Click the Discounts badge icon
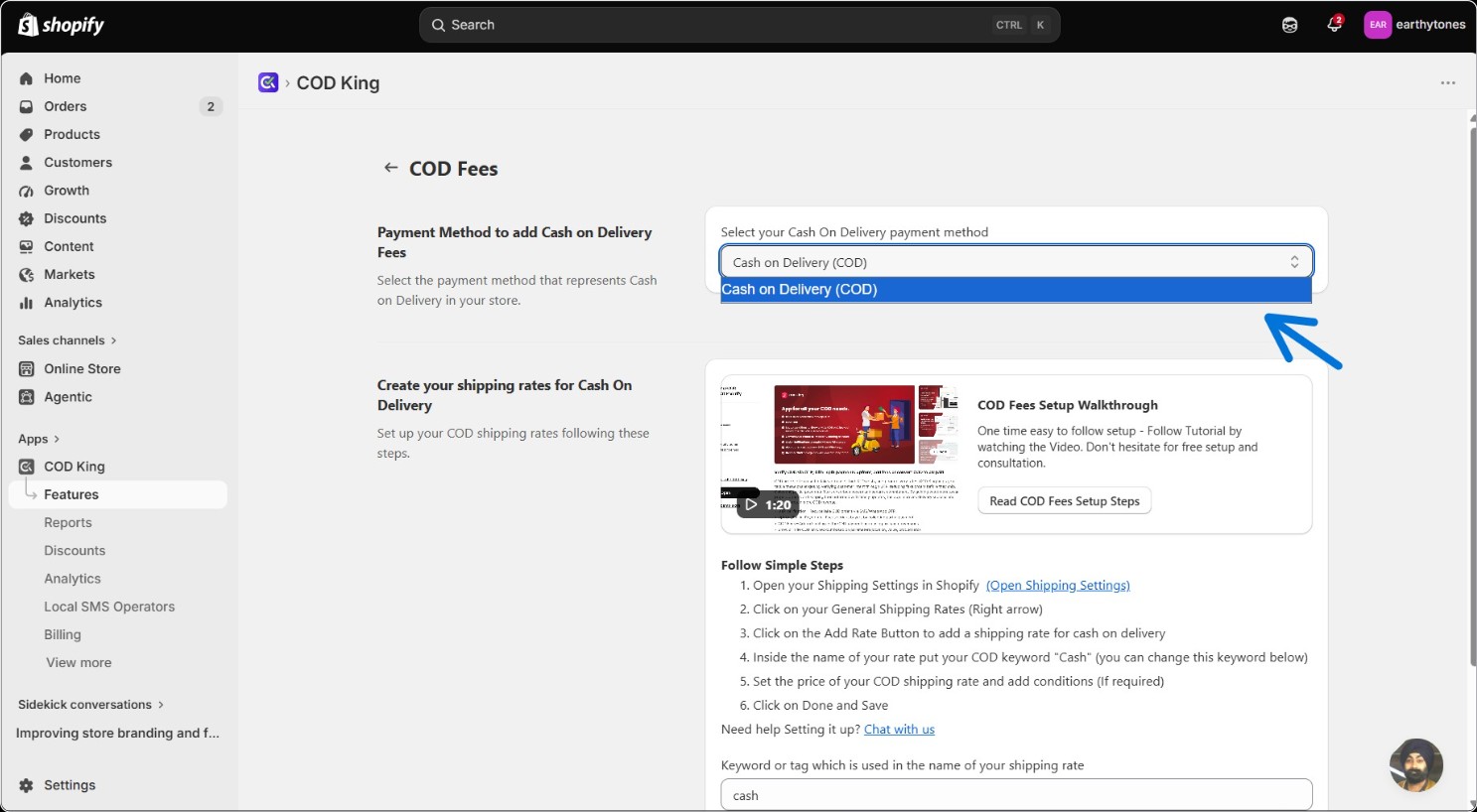Image resolution: width=1477 pixels, height=812 pixels. pos(26,218)
